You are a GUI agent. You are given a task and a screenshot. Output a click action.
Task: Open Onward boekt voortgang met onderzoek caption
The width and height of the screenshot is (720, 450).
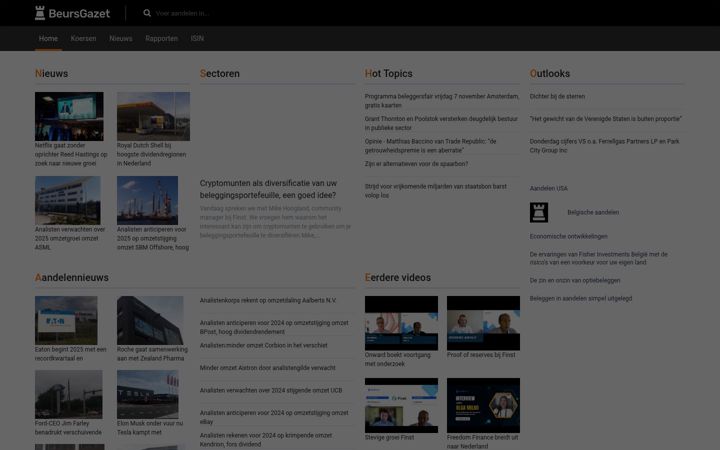(398, 360)
